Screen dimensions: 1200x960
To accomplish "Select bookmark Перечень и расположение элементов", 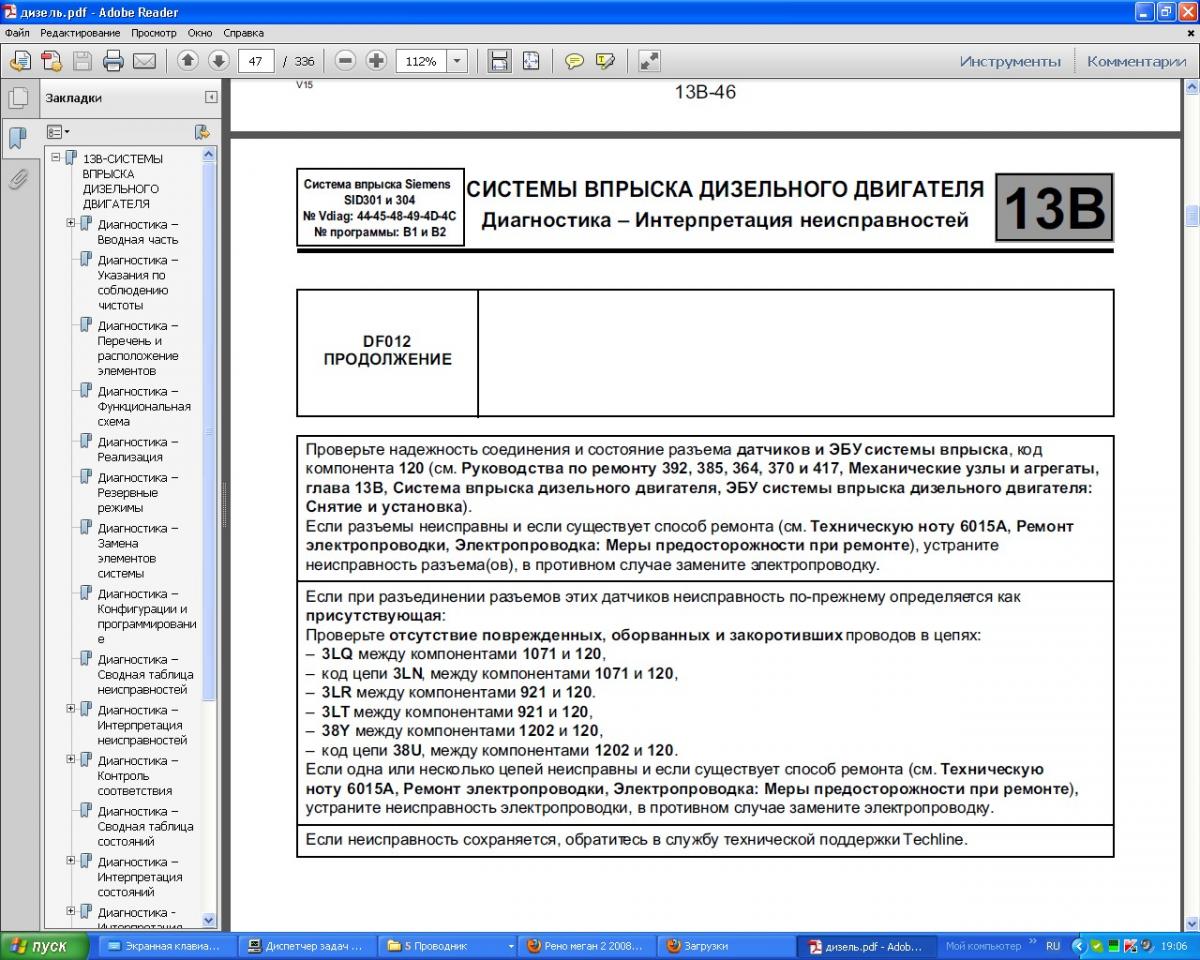I will [138, 348].
